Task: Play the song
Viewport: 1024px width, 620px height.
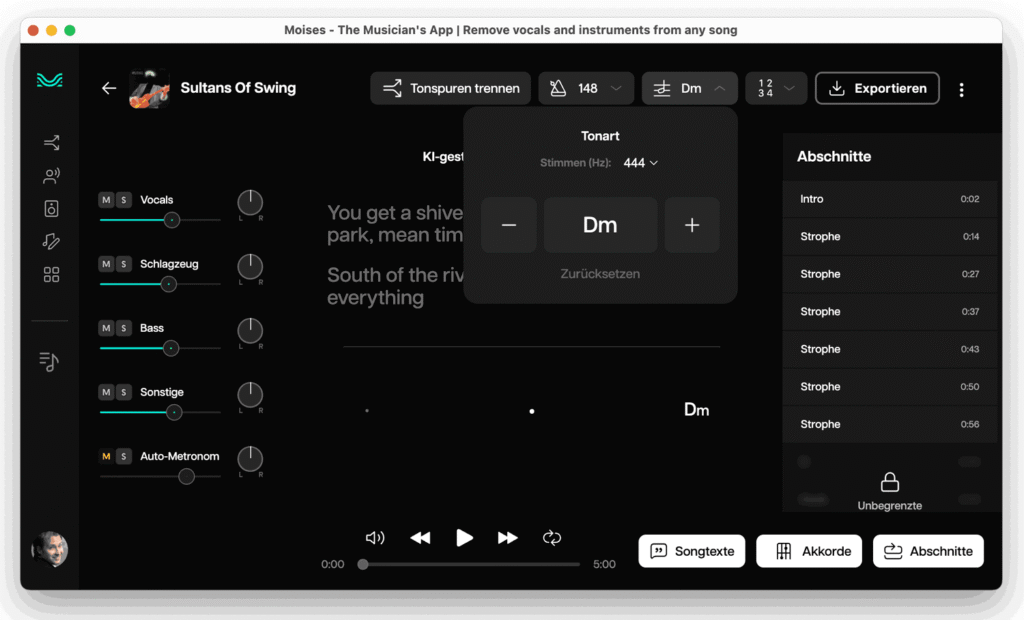Action: pyautogui.click(x=464, y=538)
